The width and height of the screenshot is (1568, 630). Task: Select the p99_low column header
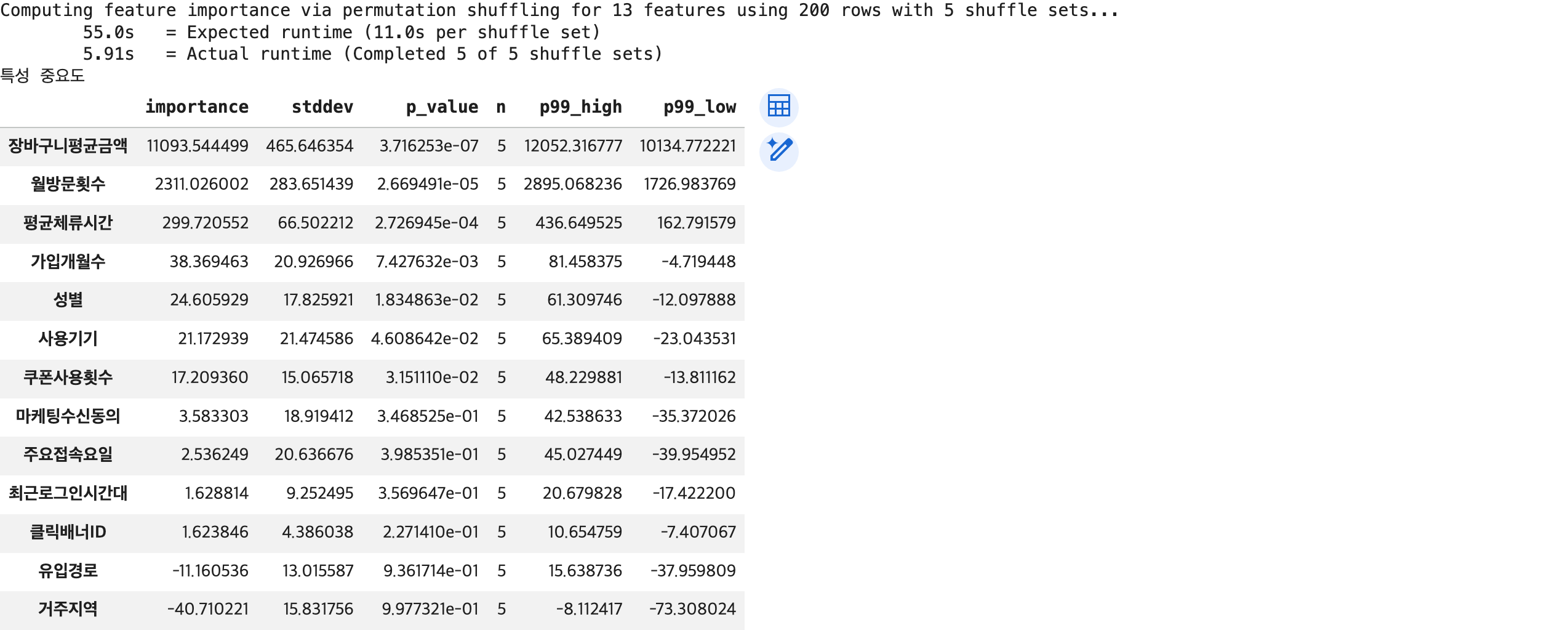(x=700, y=107)
